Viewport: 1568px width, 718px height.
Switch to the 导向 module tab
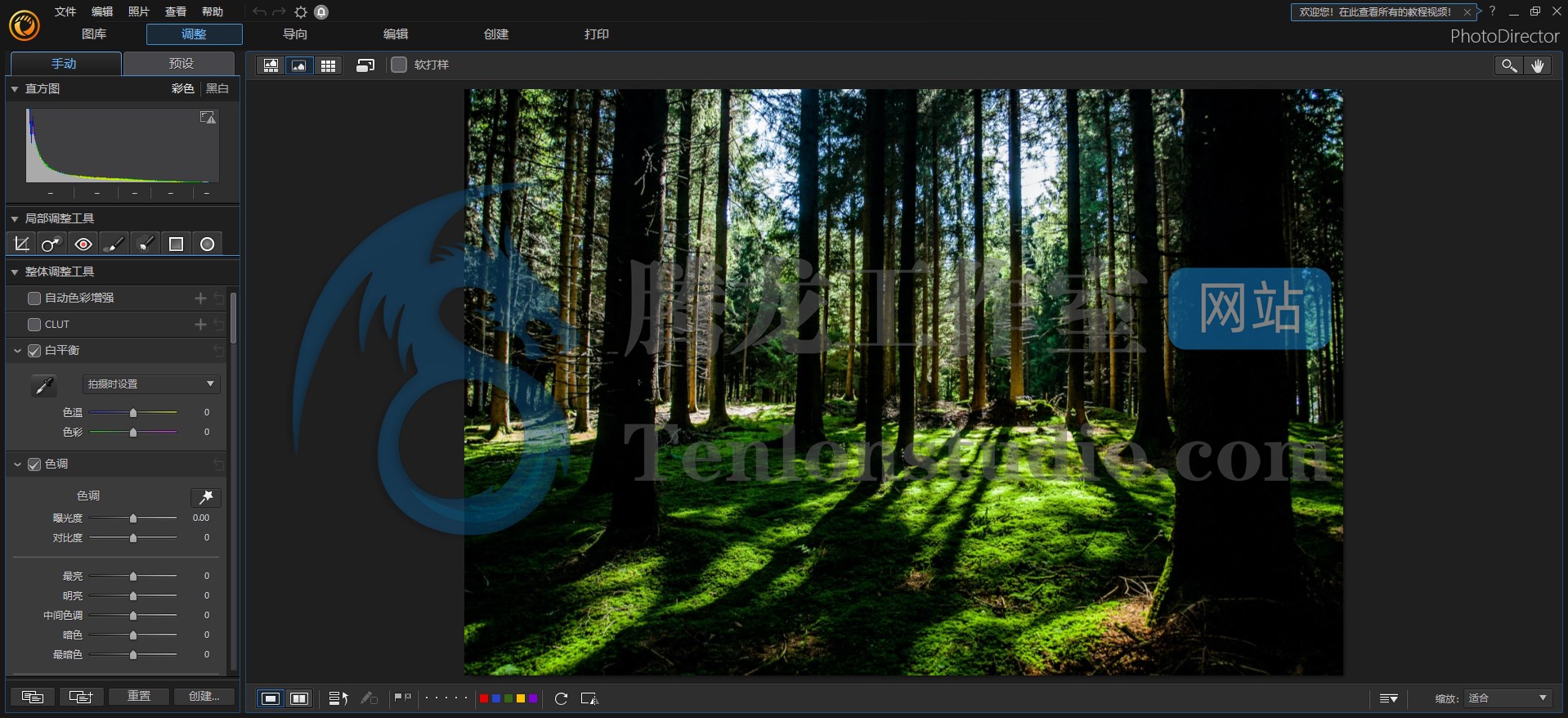295,34
